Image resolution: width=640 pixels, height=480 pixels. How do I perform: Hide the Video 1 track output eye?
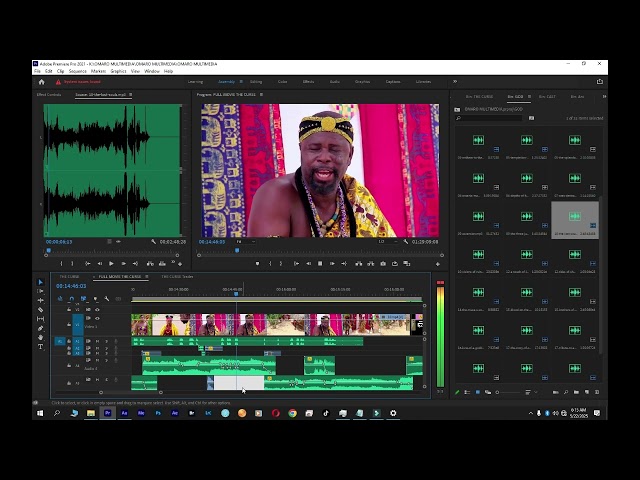97,318
